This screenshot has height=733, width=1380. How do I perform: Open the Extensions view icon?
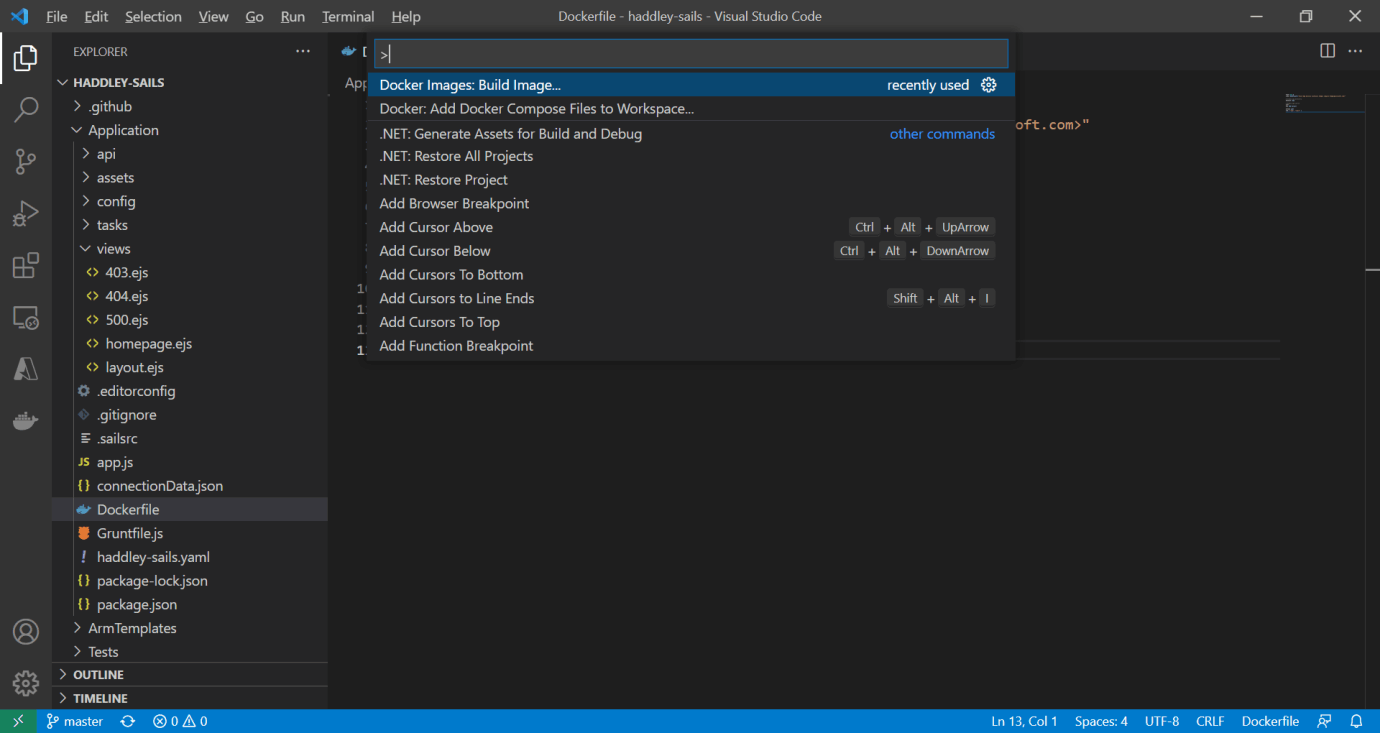click(x=26, y=265)
